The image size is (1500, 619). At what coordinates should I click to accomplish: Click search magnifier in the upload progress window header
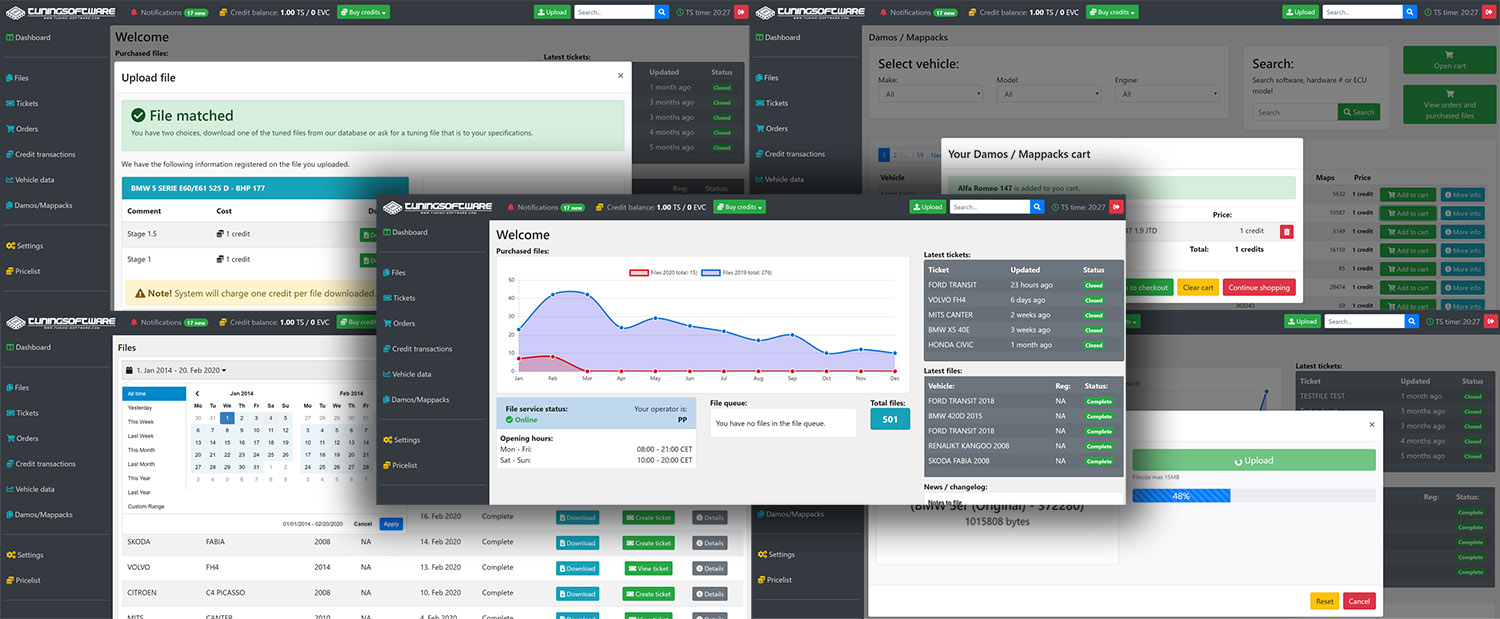tap(1411, 322)
